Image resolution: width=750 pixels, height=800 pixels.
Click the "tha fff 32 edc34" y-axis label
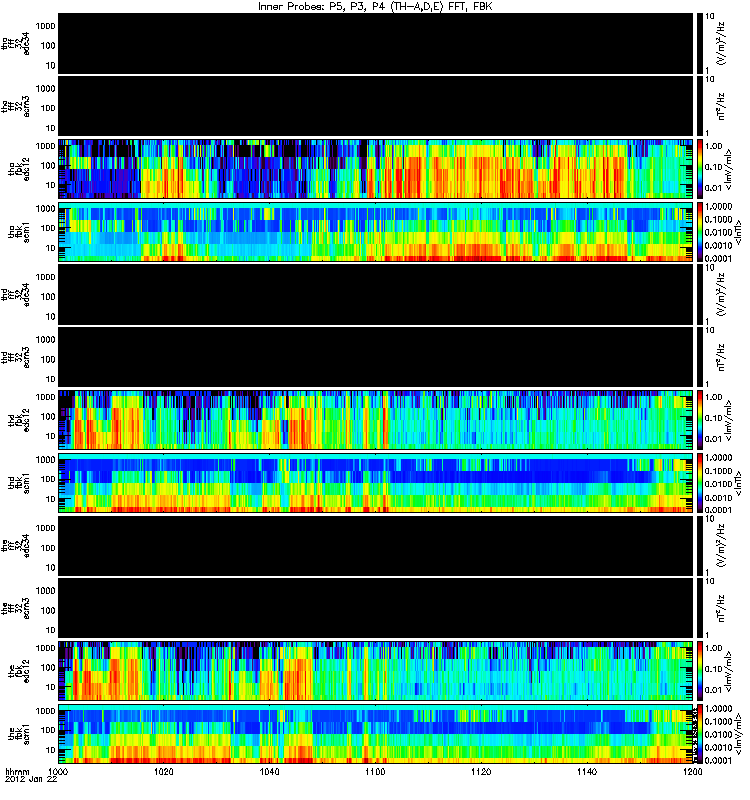16,44
